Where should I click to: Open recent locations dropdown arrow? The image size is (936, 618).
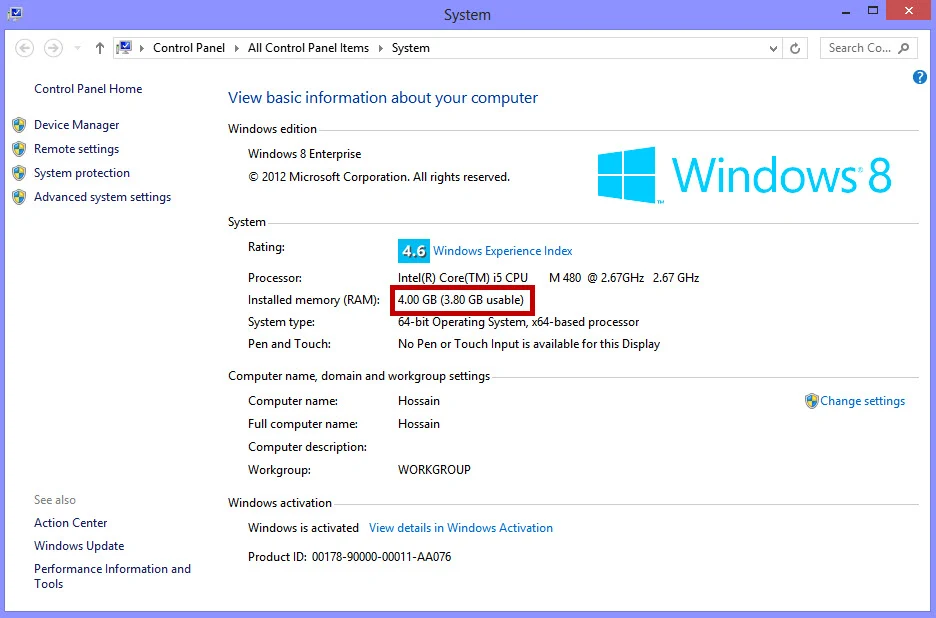[x=78, y=48]
